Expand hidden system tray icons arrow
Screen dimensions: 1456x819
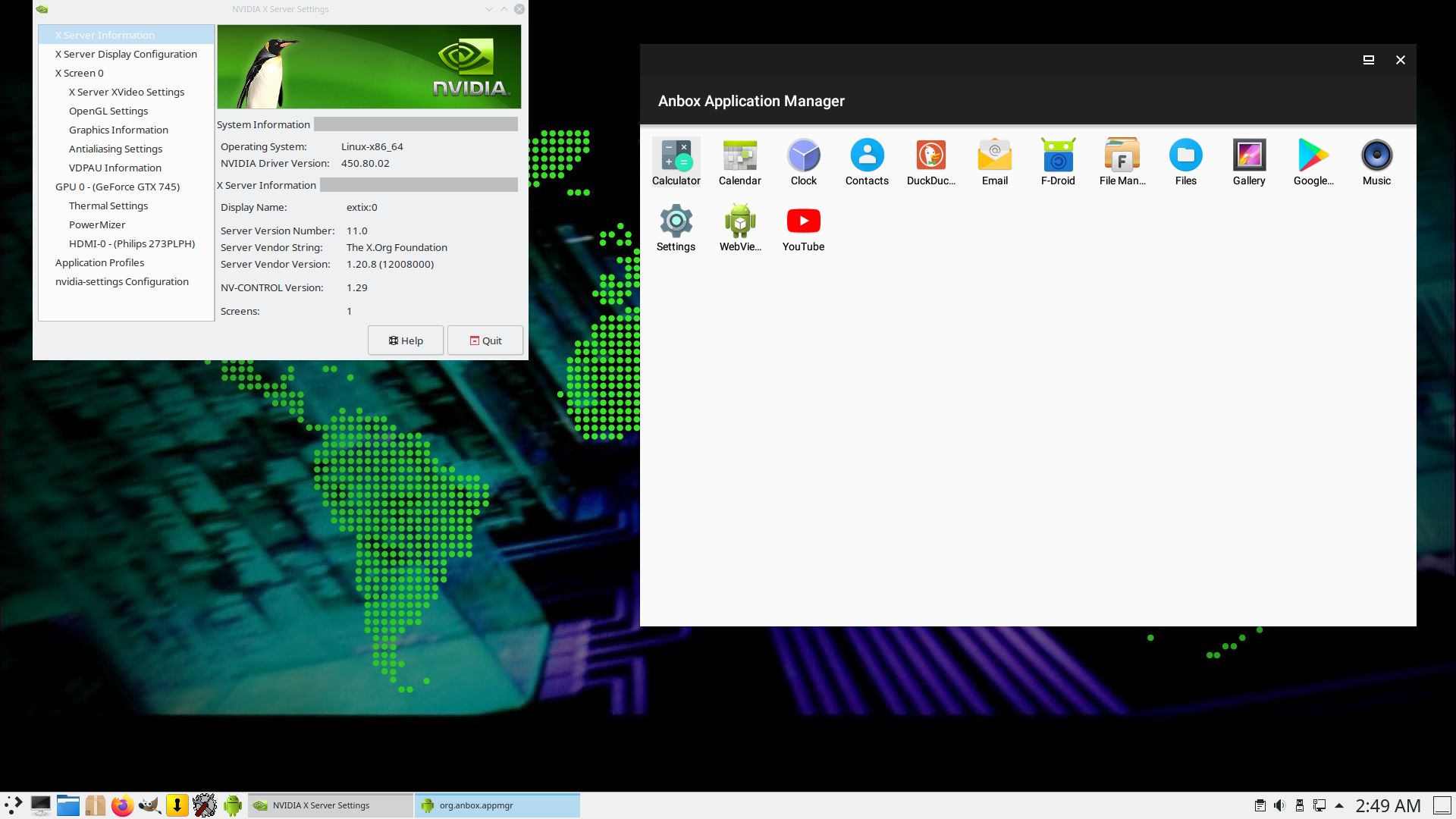(x=1339, y=805)
